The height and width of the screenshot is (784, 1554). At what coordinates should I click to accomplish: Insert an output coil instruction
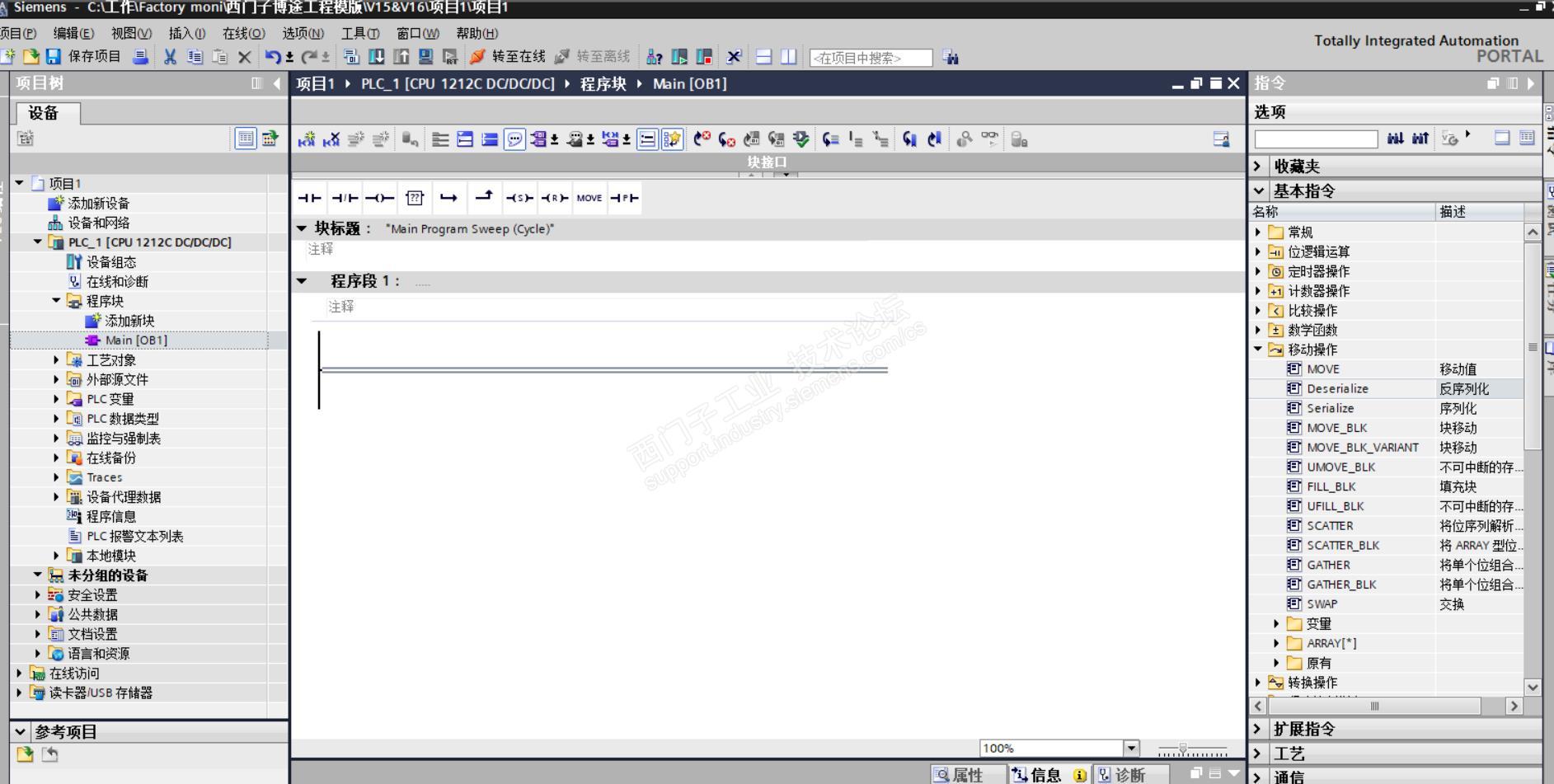(x=380, y=198)
